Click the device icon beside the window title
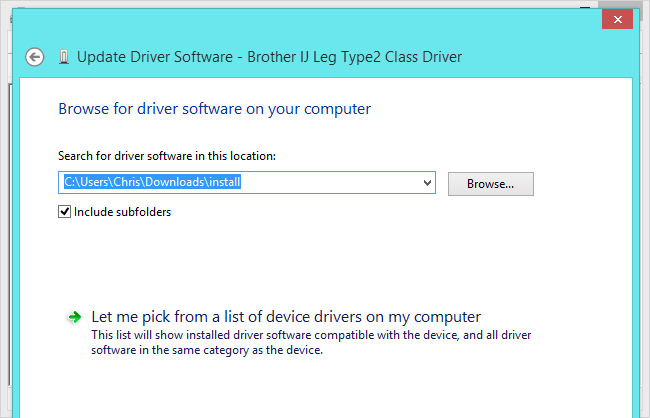Image resolution: width=650 pixels, height=418 pixels. (x=64, y=57)
